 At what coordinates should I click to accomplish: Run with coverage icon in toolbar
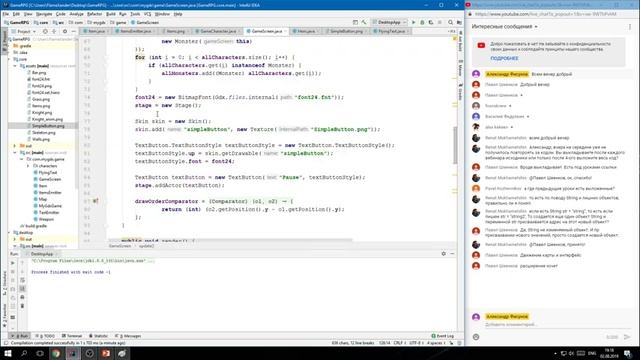click(431, 22)
